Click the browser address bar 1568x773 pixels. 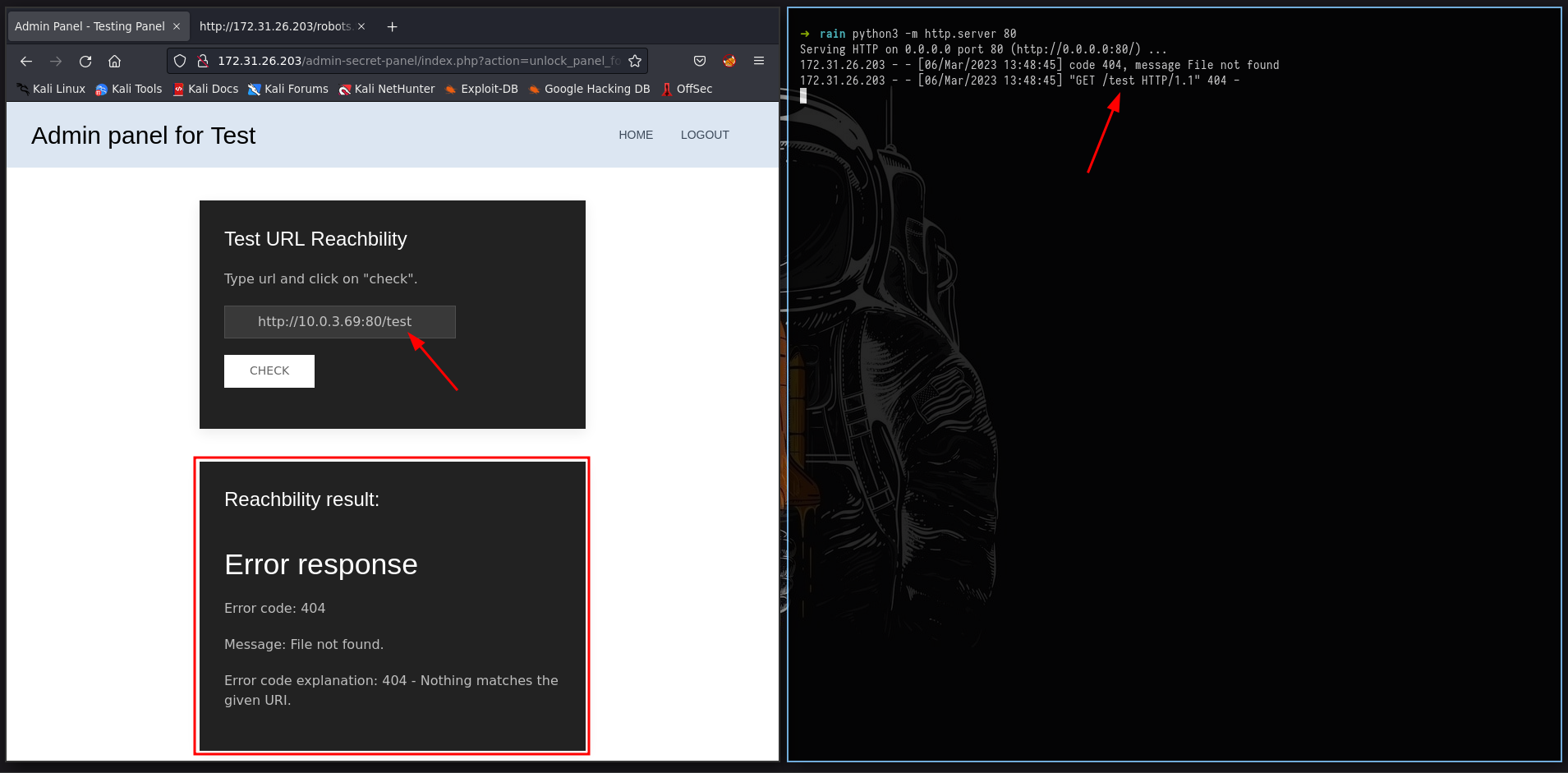417,62
